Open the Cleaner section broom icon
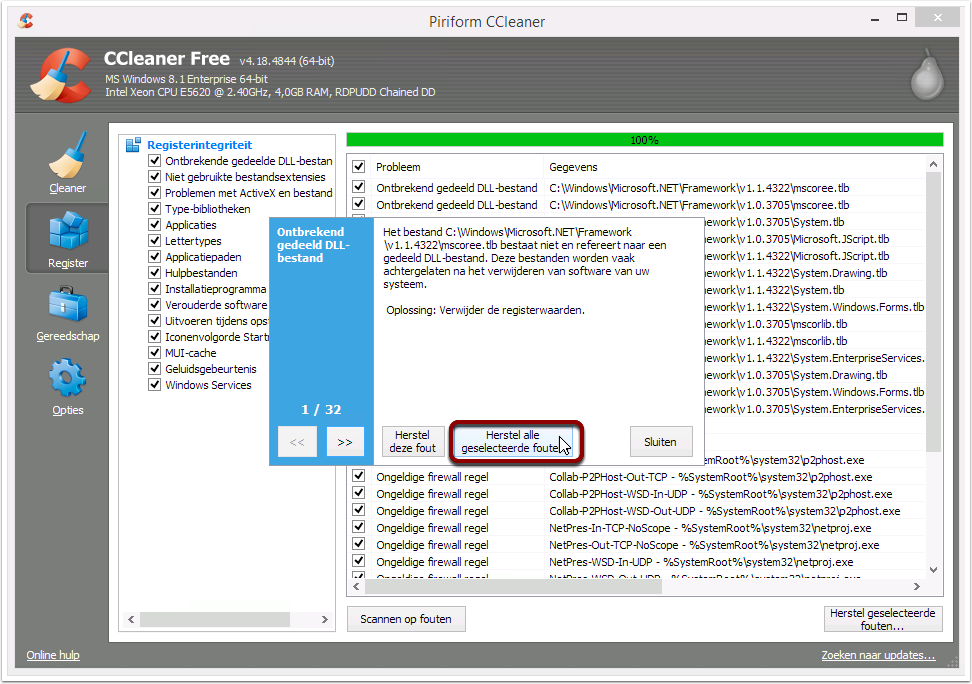 pos(68,155)
